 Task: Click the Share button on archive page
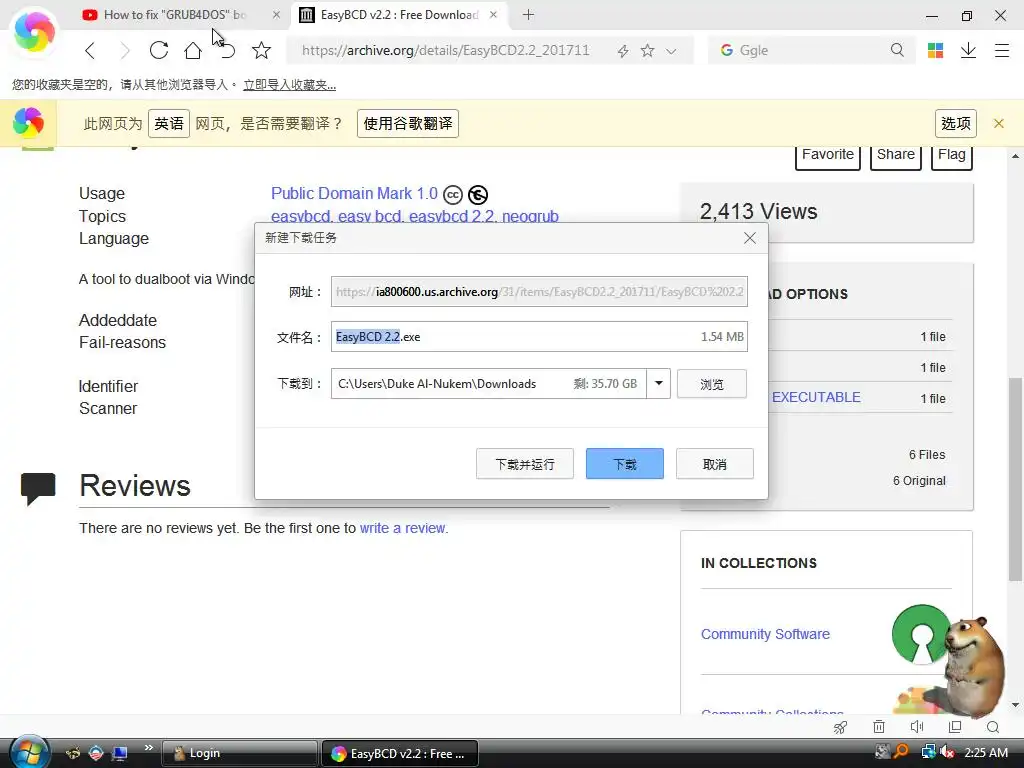(x=895, y=157)
